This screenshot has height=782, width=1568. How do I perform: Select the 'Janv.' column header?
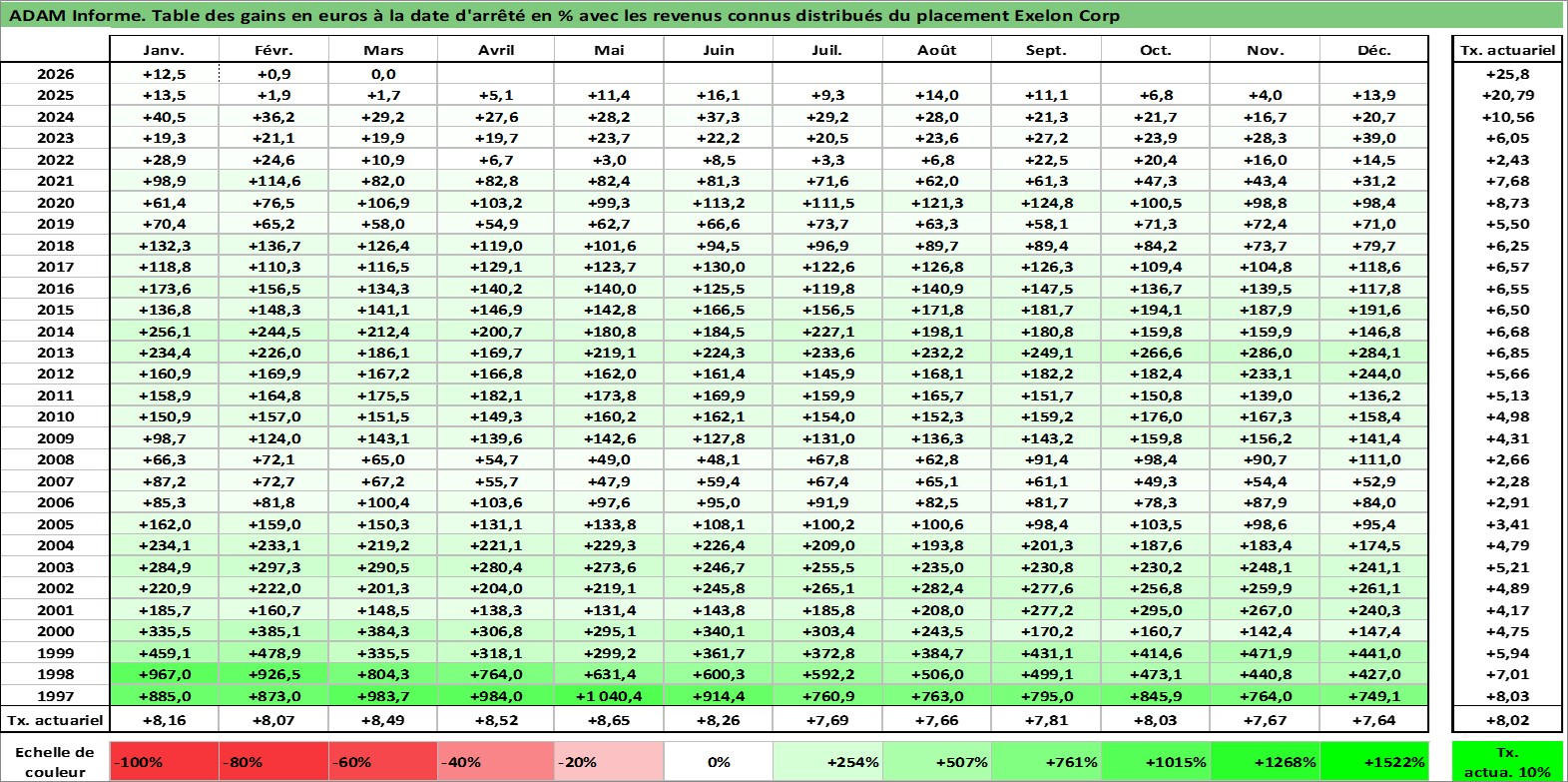click(x=164, y=50)
